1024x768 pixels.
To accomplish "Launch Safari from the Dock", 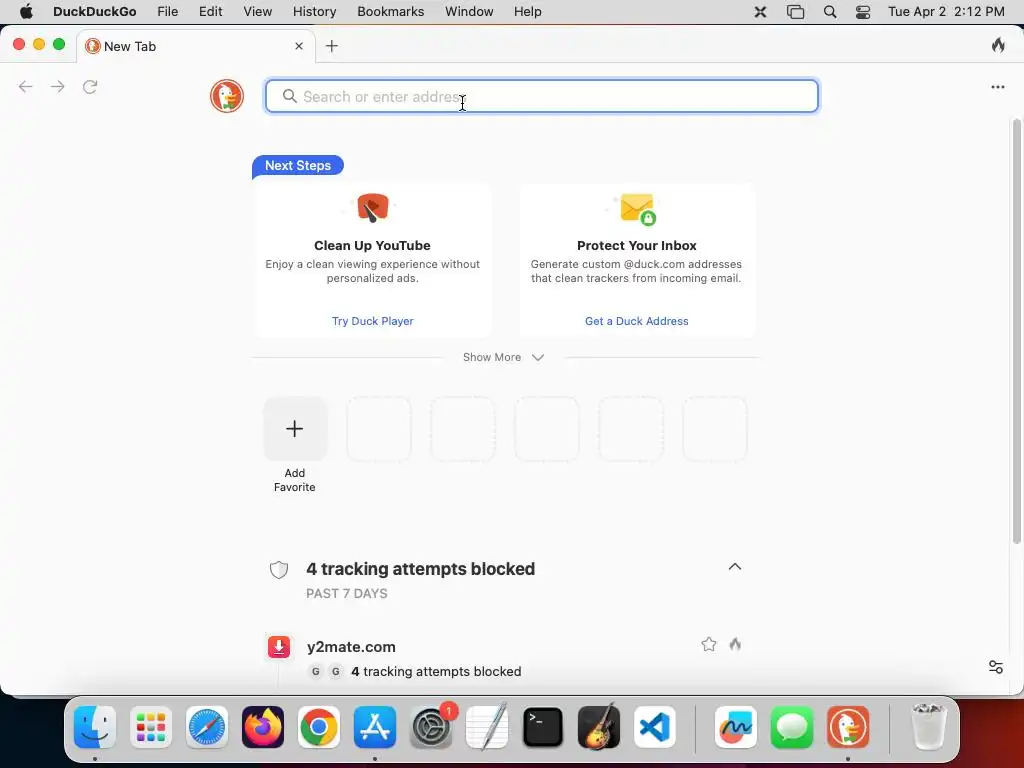I will coord(207,727).
